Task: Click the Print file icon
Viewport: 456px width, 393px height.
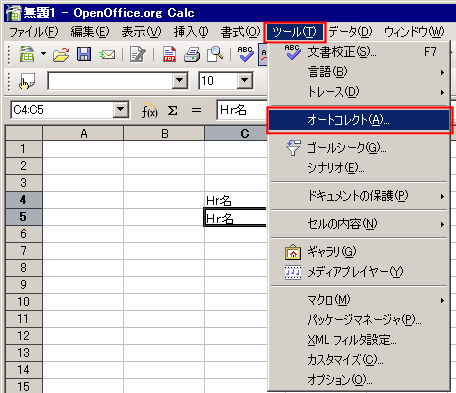Action: (192, 54)
